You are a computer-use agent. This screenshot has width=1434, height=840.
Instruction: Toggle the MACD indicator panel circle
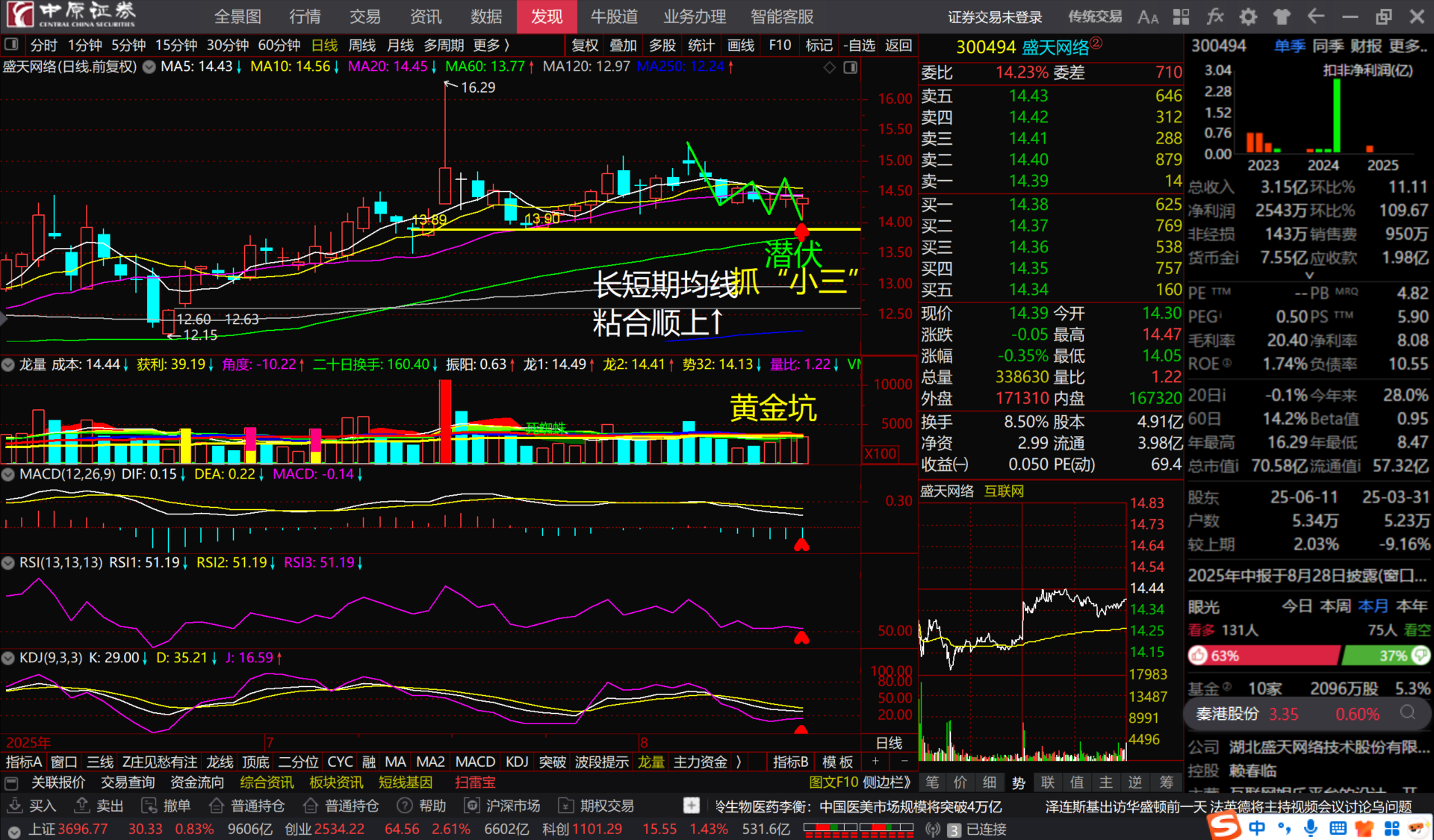8,474
